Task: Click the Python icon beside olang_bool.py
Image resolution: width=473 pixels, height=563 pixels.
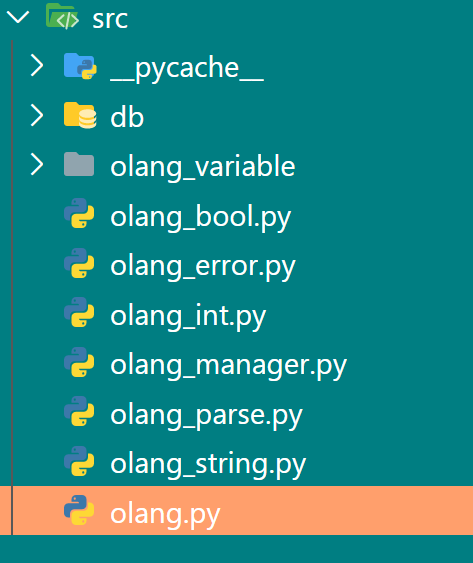Action: 79,213
